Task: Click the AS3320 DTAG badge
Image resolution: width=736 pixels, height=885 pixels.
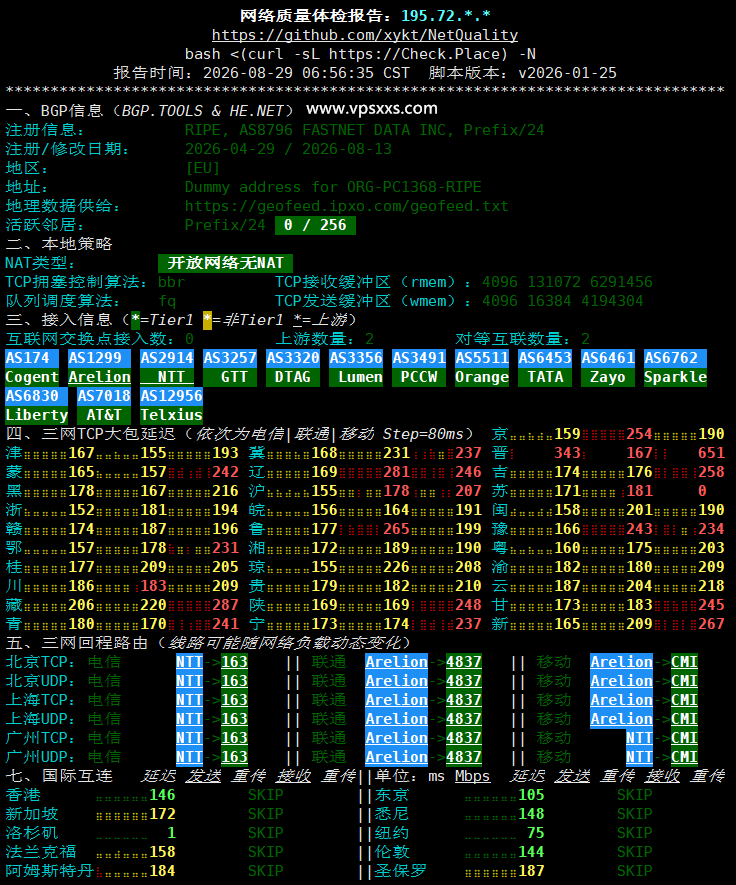Action: (x=293, y=367)
